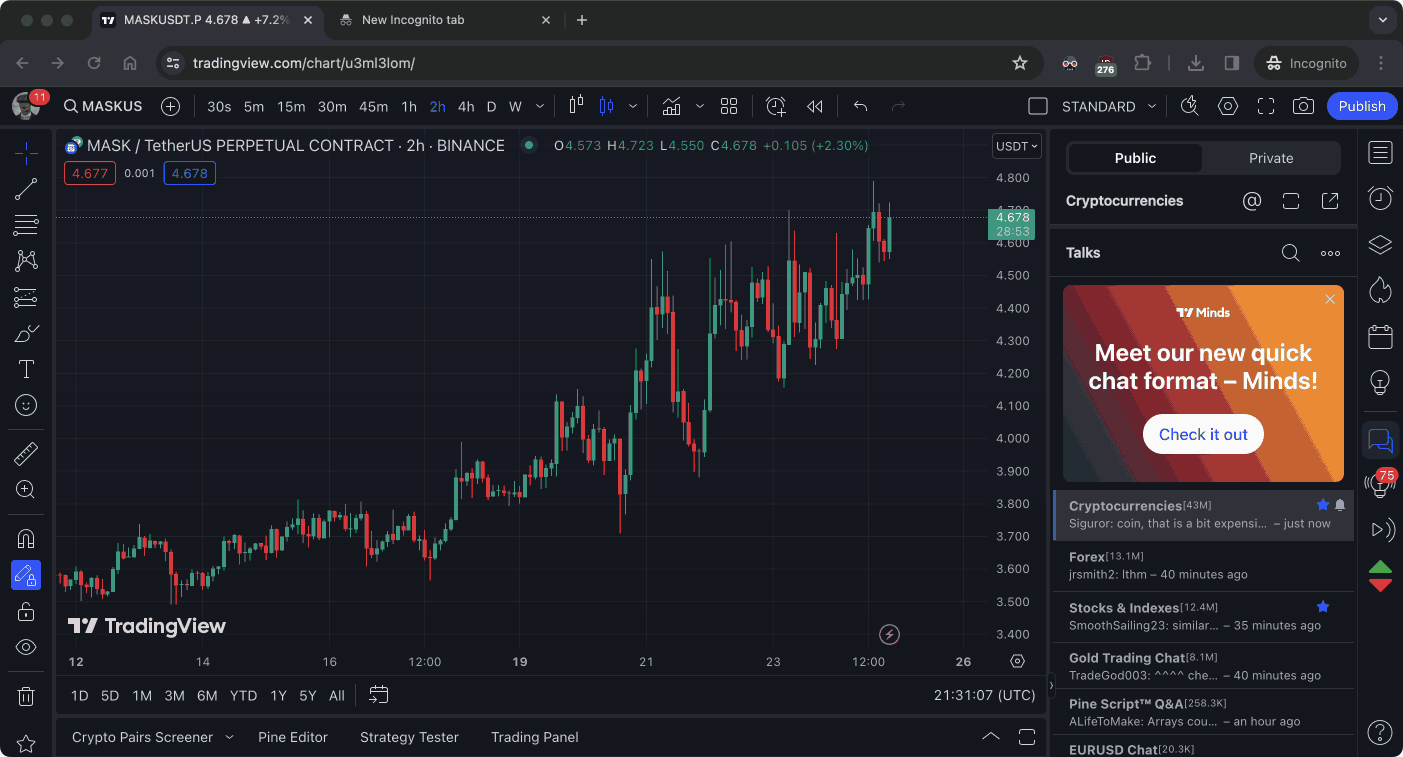Select the patterns drawing tool
Screen dimensions: 1403x757
(26, 261)
